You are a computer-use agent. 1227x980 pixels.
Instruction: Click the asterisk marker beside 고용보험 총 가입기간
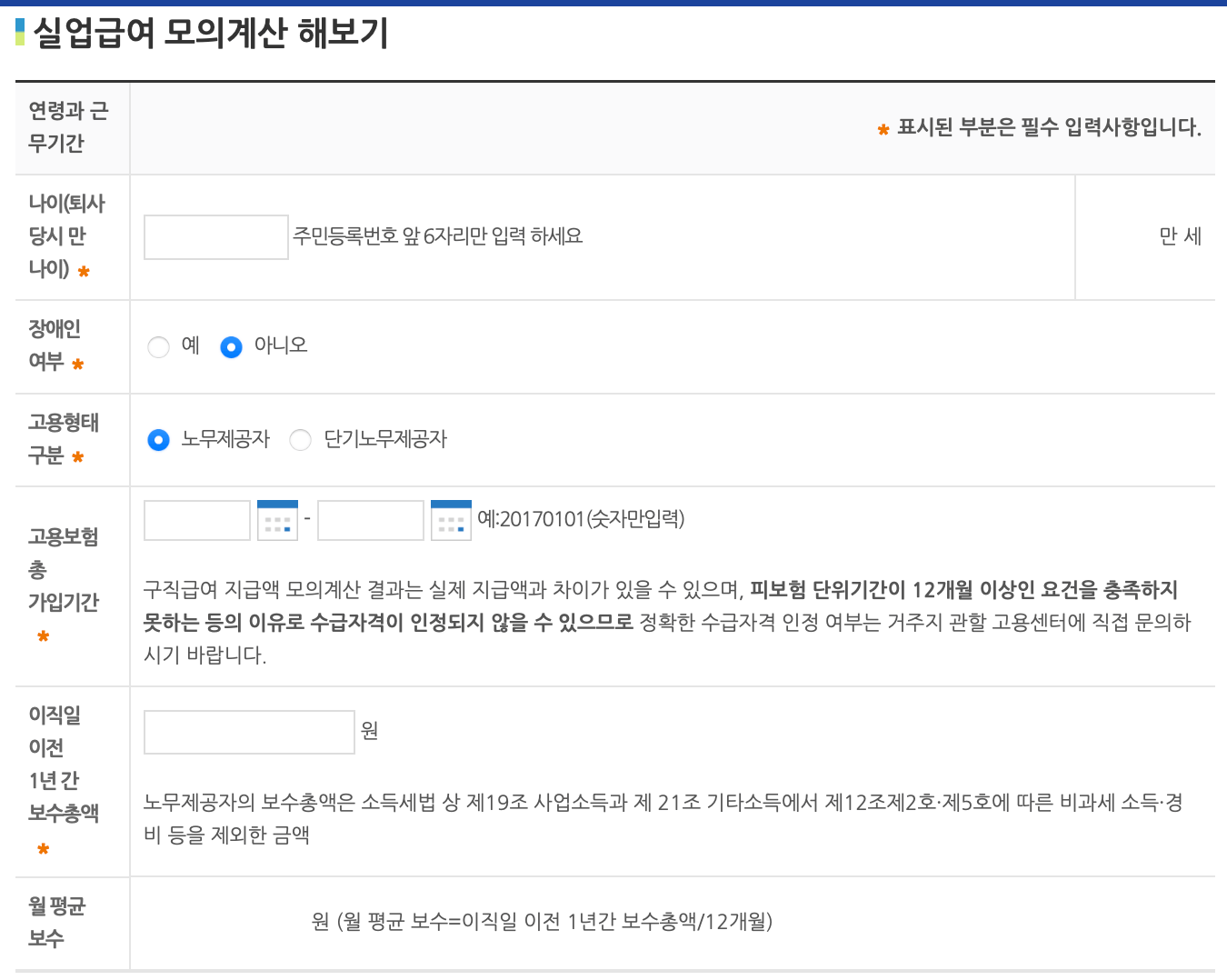[x=43, y=636]
